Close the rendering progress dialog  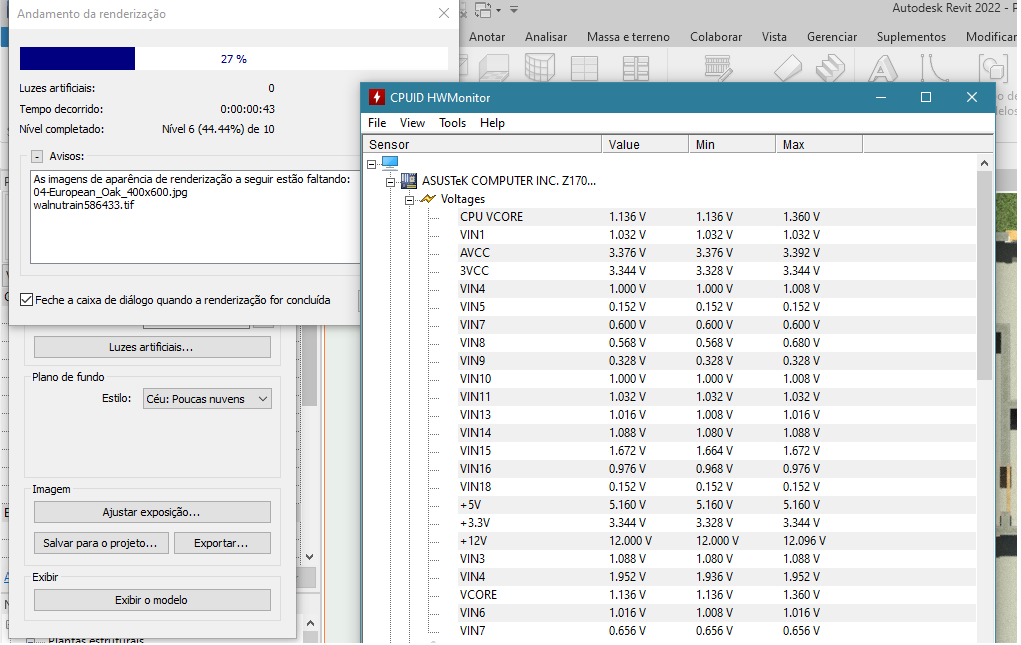pos(443,13)
